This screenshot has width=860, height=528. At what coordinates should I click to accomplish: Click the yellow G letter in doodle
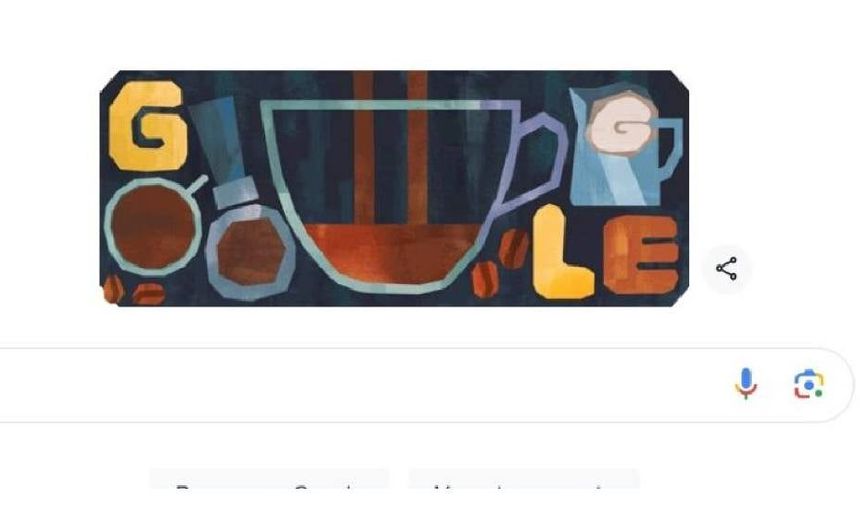(146, 126)
